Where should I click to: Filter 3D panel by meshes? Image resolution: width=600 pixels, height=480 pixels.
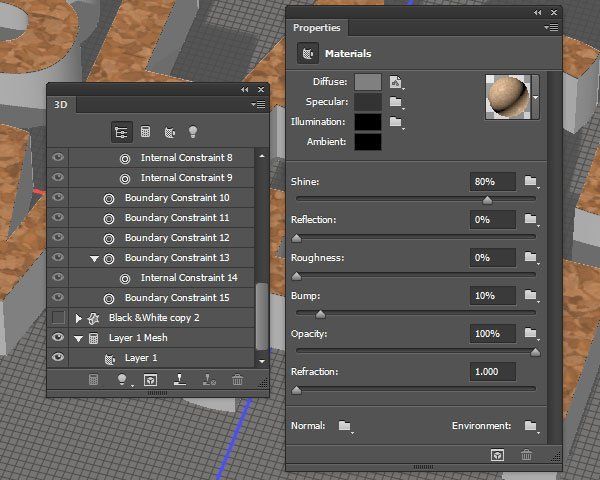(145, 132)
